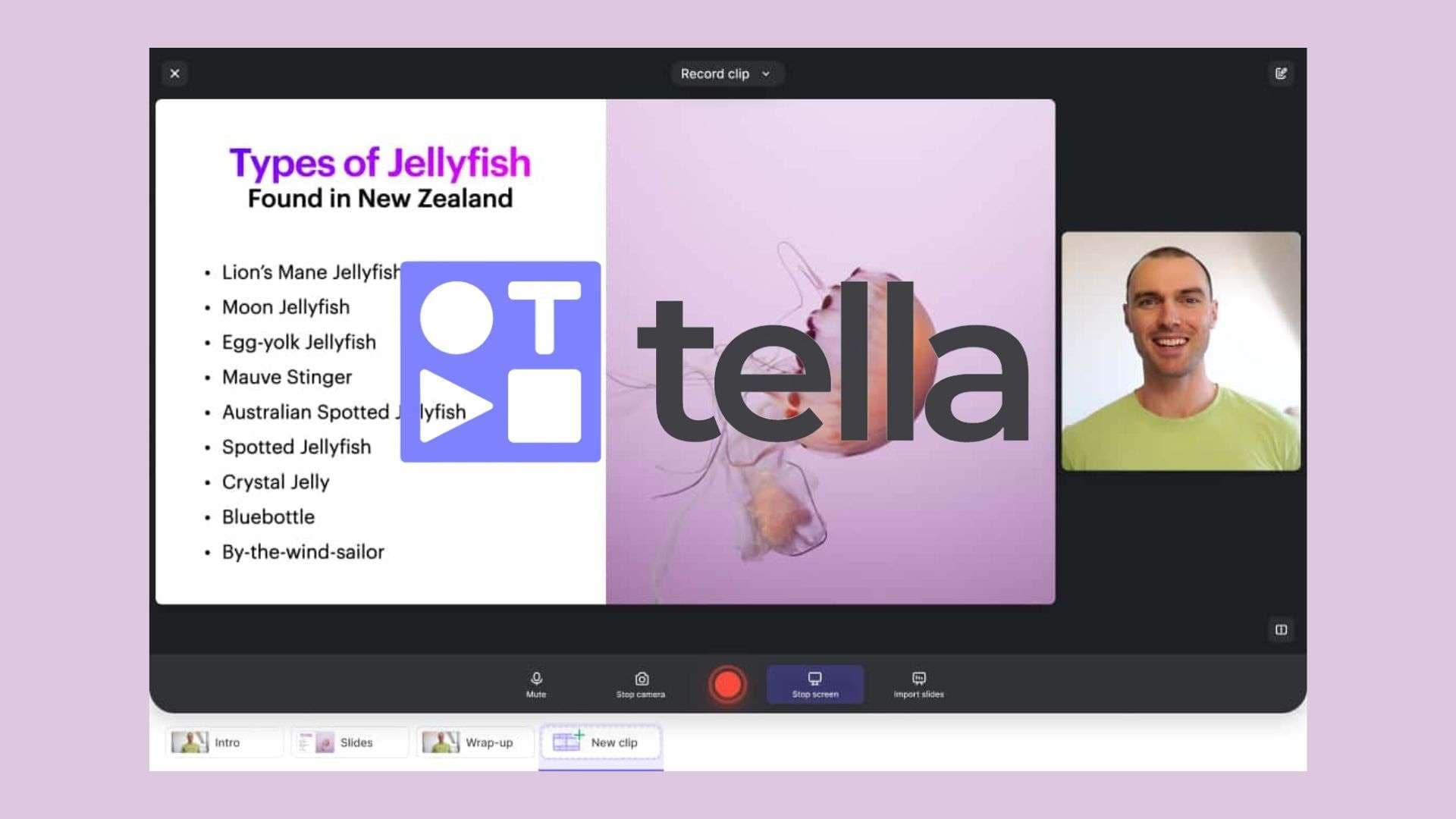This screenshot has width=1456, height=819.
Task: Select the Wrap-up clip tab
Action: pyautogui.click(x=475, y=742)
